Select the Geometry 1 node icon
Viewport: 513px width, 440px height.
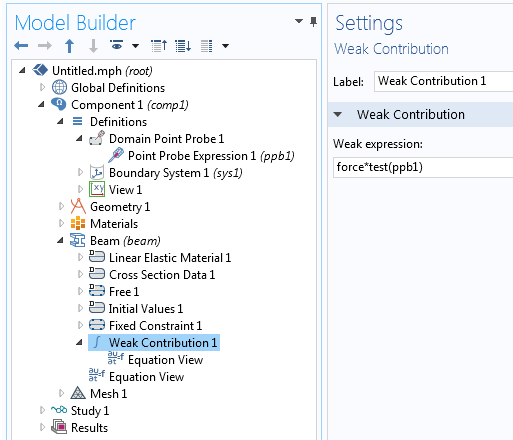pyautogui.click(x=78, y=207)
